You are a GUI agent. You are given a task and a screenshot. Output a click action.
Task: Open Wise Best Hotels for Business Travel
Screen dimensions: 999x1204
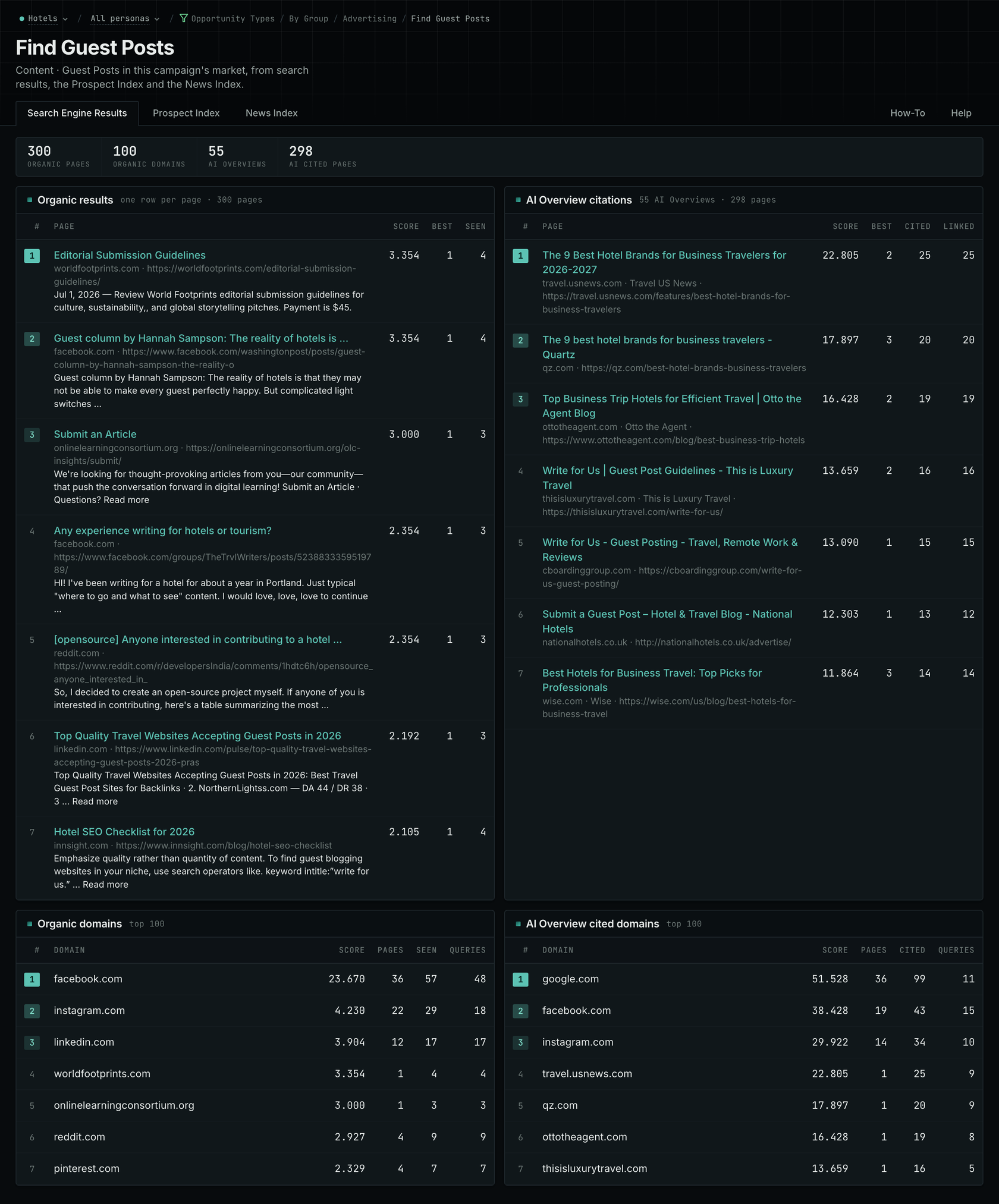(x=652, y=680)
